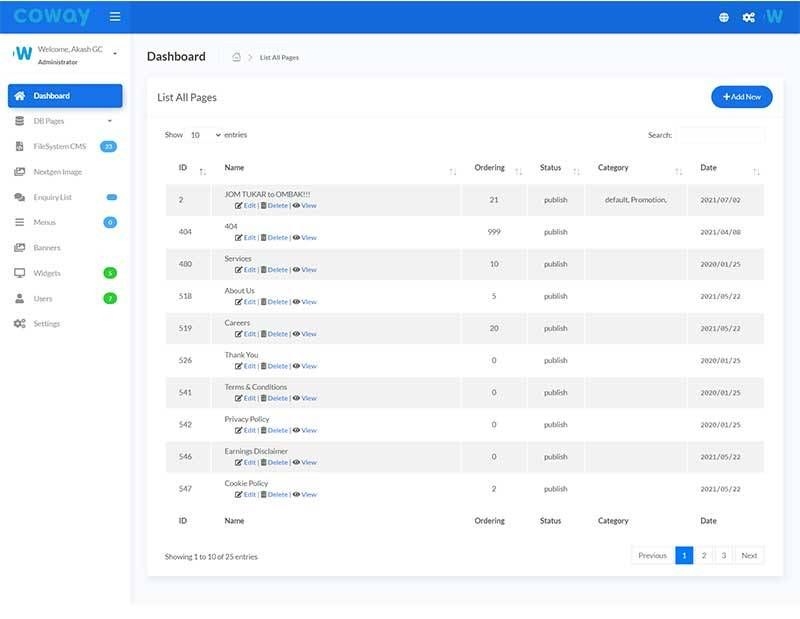Sort table by Date column arrows
The image size is (800, 619).
click(756, 172)
